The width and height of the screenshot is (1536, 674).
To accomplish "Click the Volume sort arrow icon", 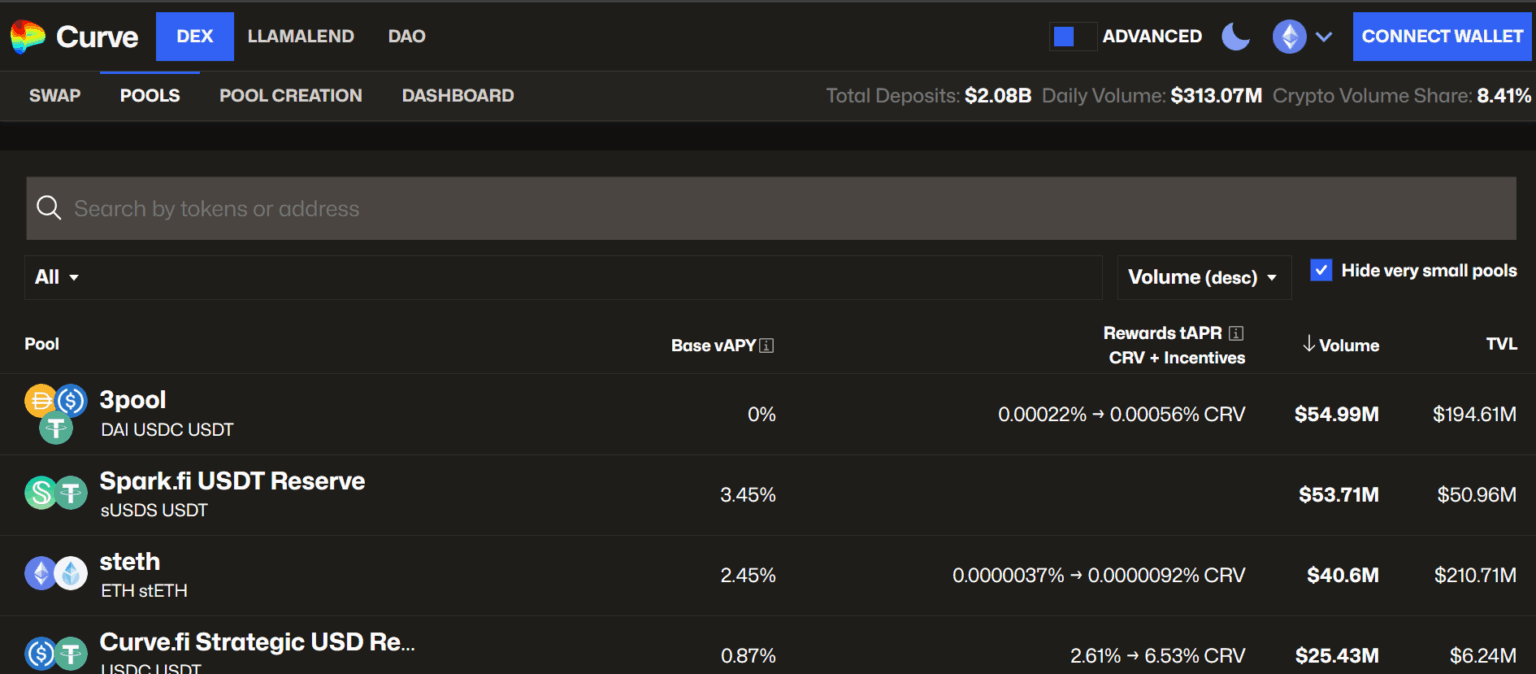I will (x=1308, y=345).
